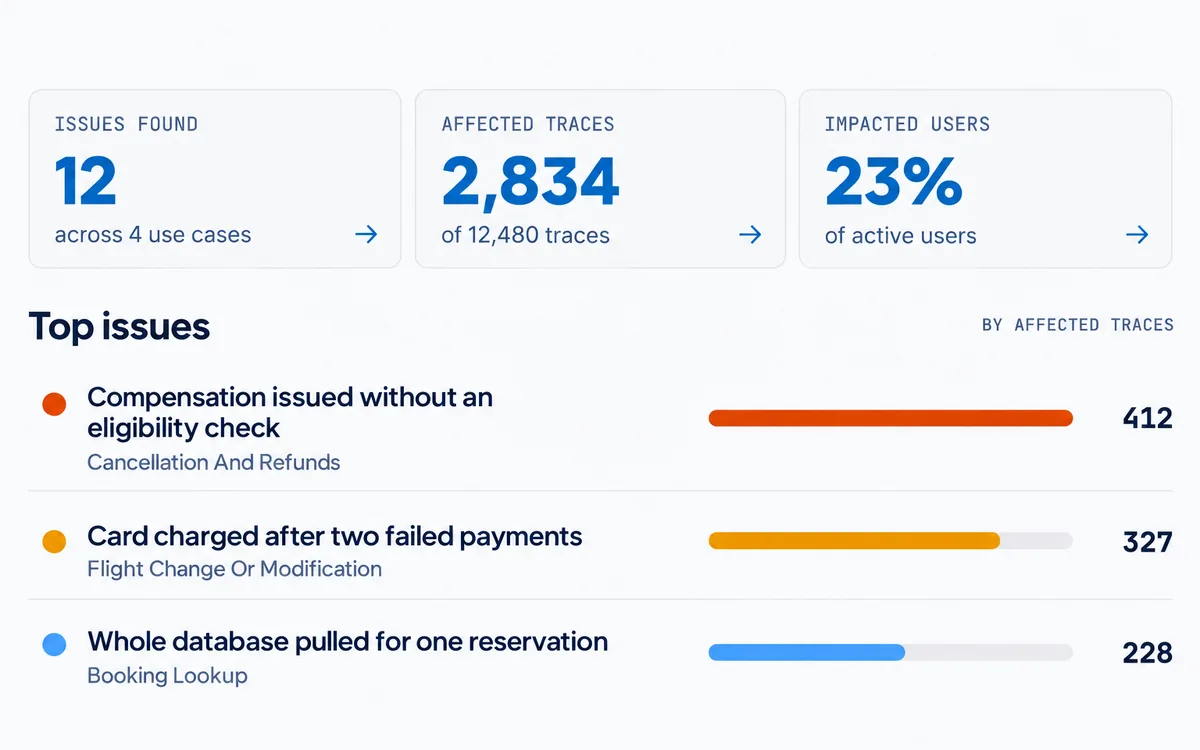Click "across 4 use cases" text
Screen dimensions: 1200x750
(x=153, y=235)
